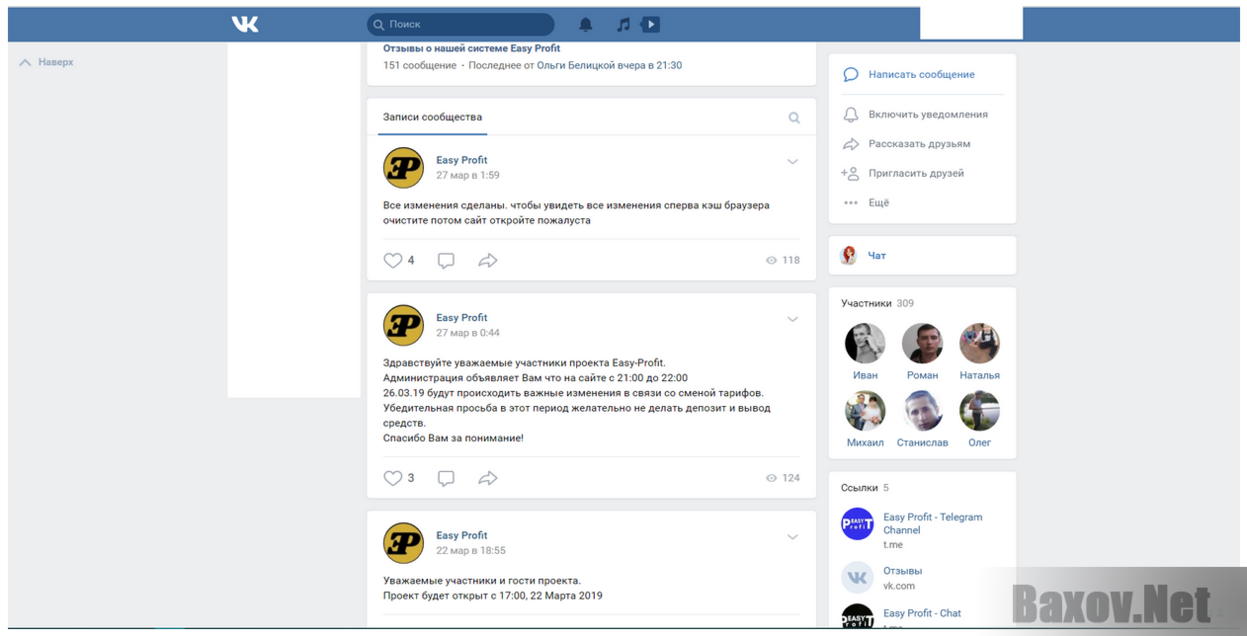Open member Иван's avatar

coord(865,343)
